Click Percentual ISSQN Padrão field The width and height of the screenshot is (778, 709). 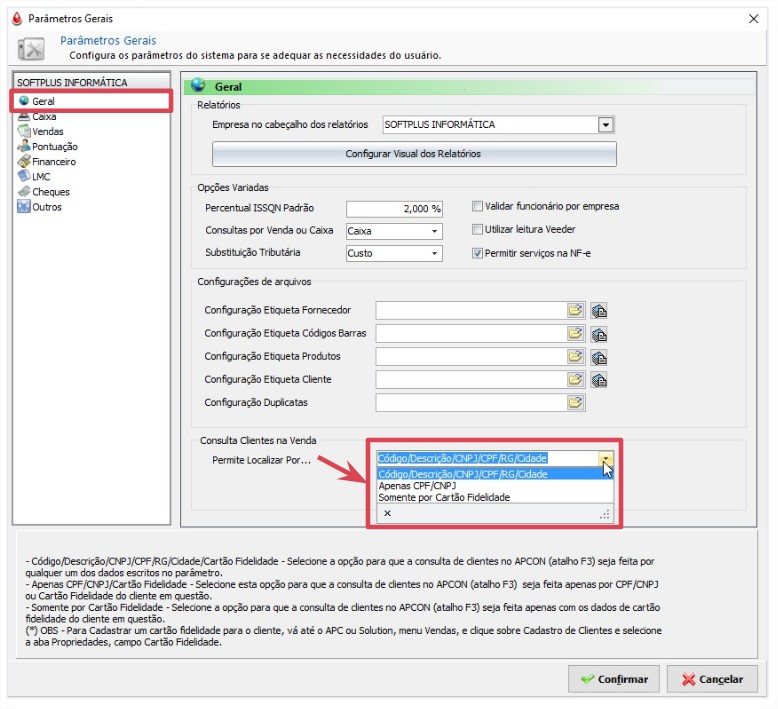(394, 209)
